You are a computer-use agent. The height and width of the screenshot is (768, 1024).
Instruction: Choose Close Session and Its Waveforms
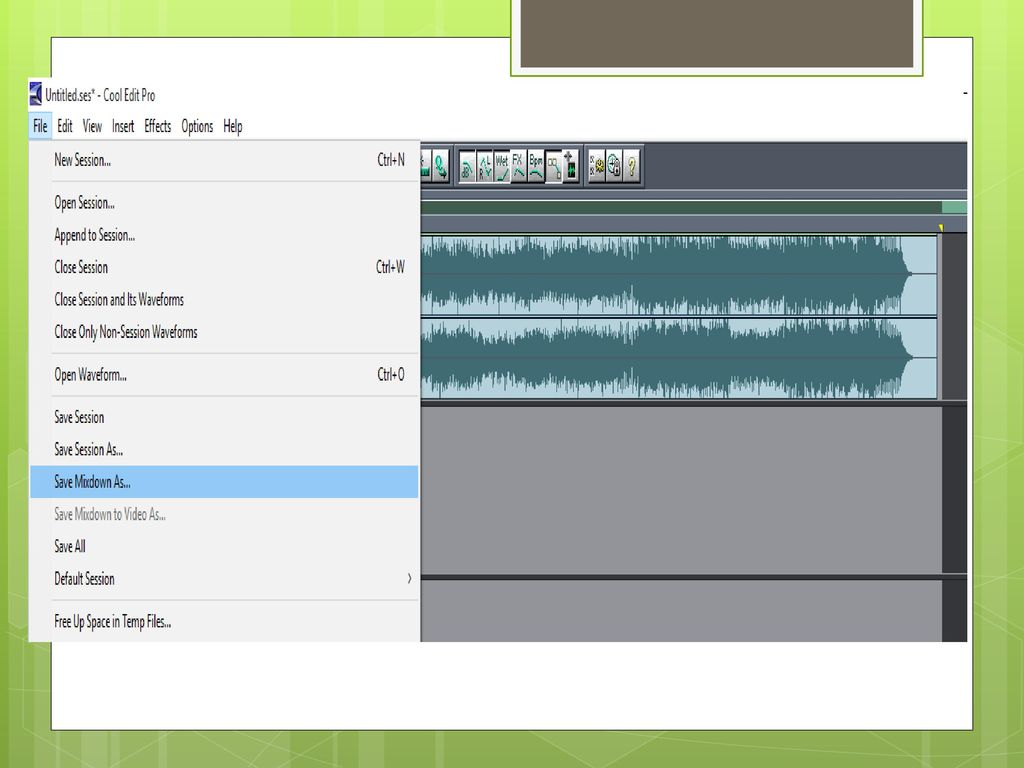click(224, 300)
